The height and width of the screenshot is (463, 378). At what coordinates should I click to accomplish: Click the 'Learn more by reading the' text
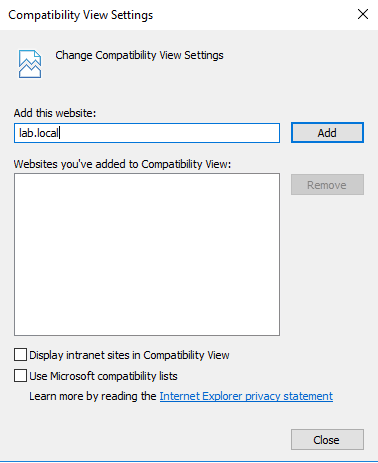click(x=93, y=396)
